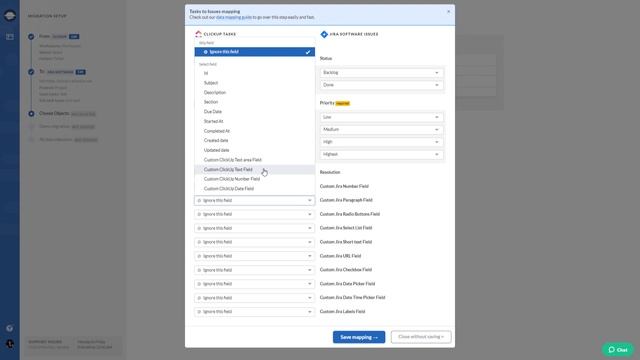
Task: Open the green Chat widget
Action: pos(618,350)
